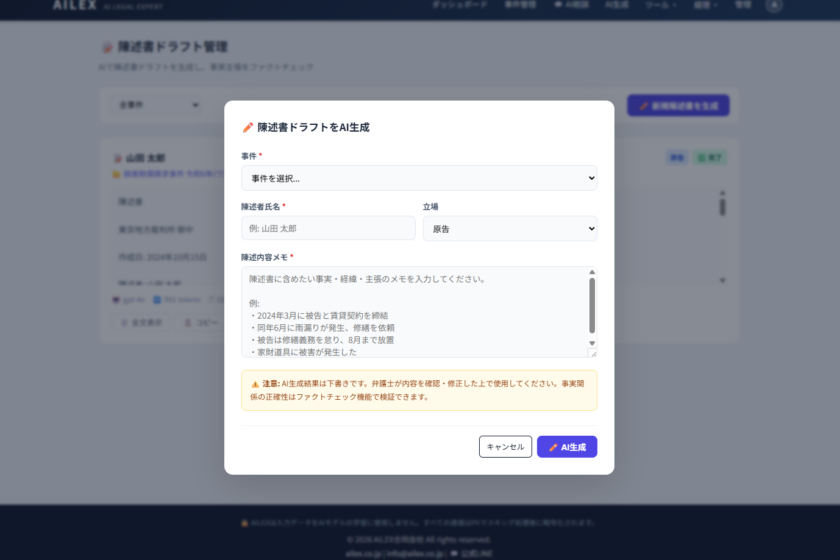The width and height of the screenshot is (840, 560).
Task: Click the purple AI生成 submit button
Action: coord(567,447)
